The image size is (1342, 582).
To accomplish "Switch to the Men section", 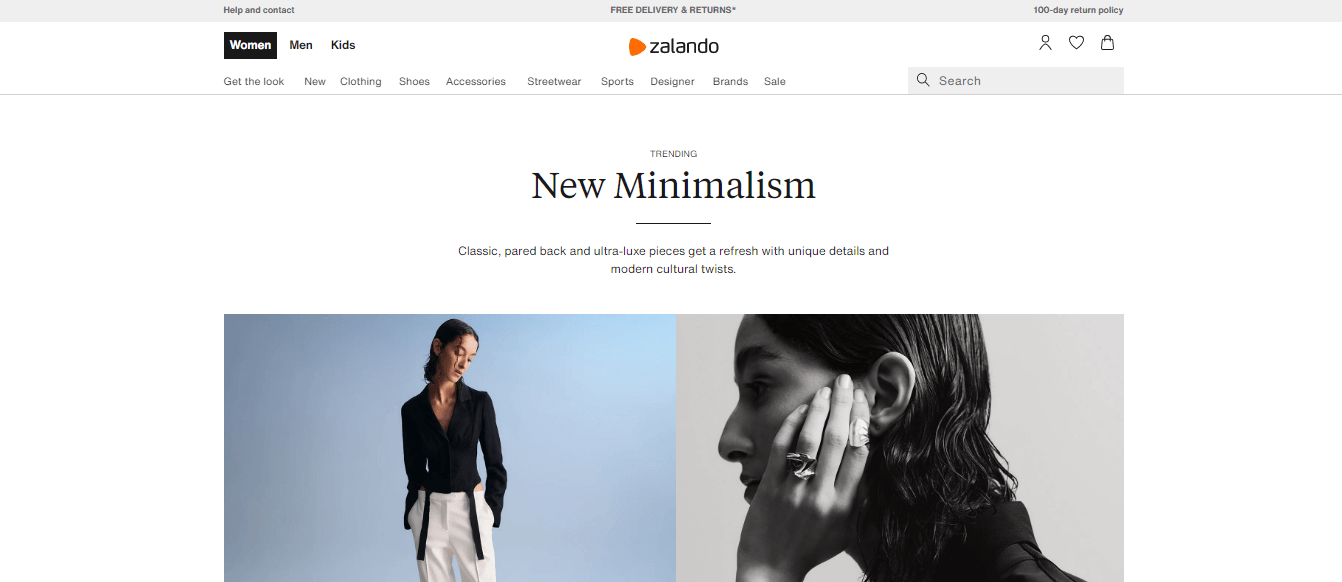I will point(301,45).
